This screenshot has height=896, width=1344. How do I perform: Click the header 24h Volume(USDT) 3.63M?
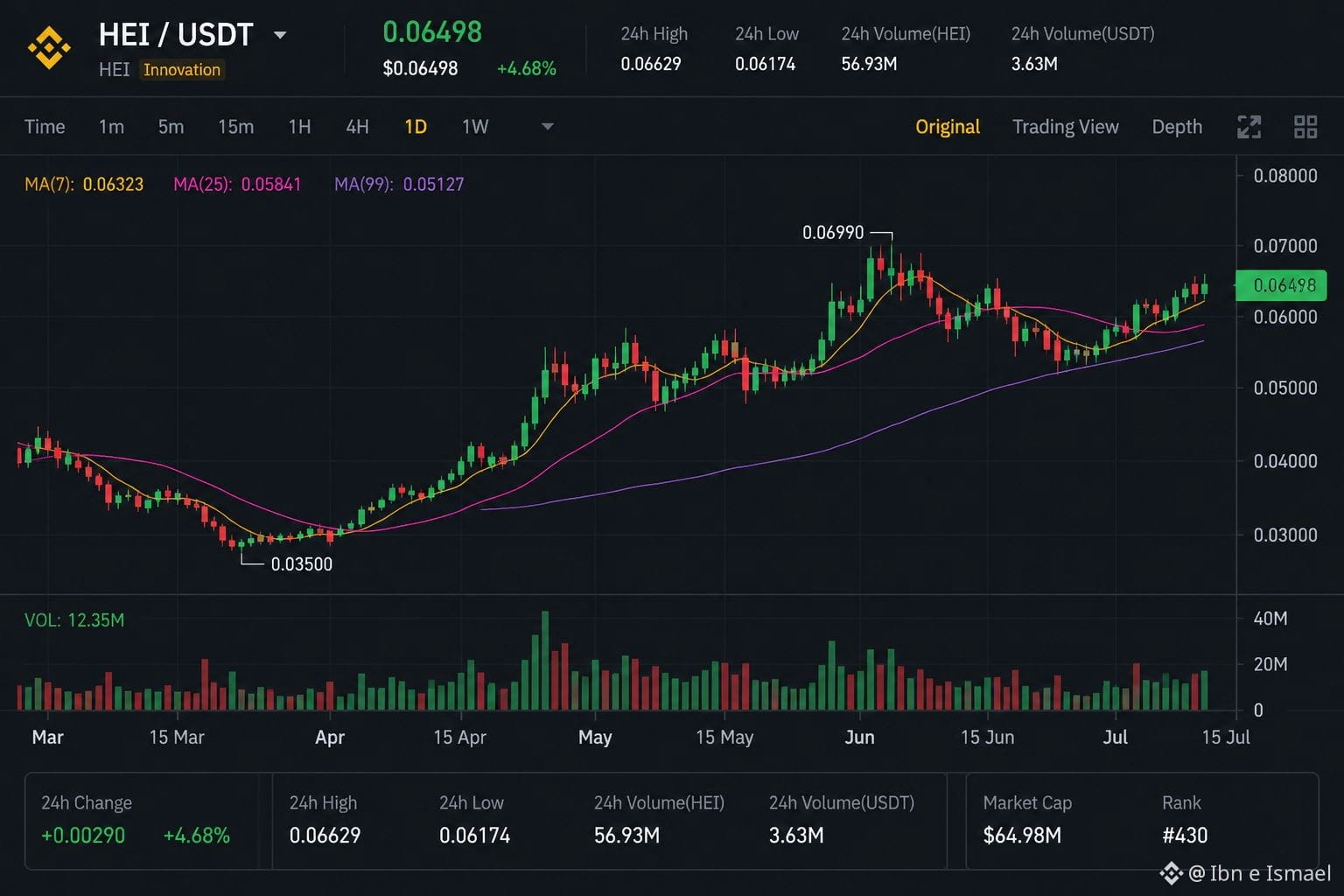click(x=1034, y=64)
